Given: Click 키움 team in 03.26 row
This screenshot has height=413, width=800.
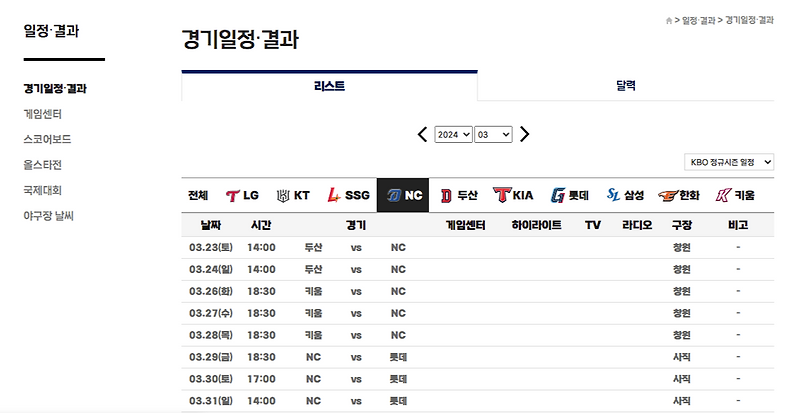Looking at the screenshot, I should [x=313, y=291].
